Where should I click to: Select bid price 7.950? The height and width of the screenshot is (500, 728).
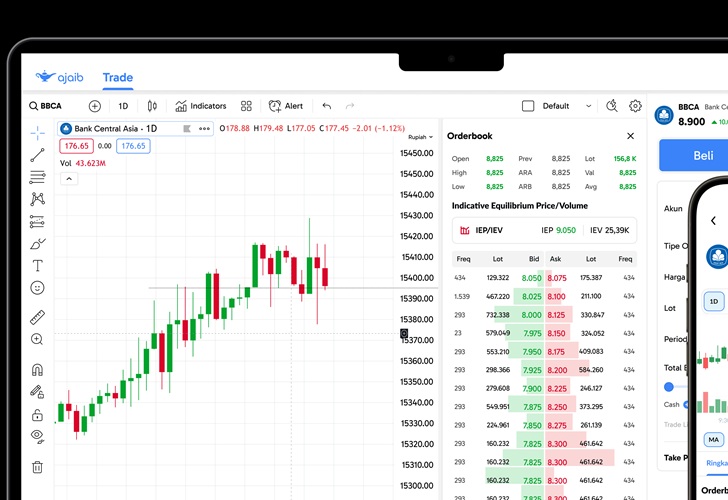[x=532, y=352]
